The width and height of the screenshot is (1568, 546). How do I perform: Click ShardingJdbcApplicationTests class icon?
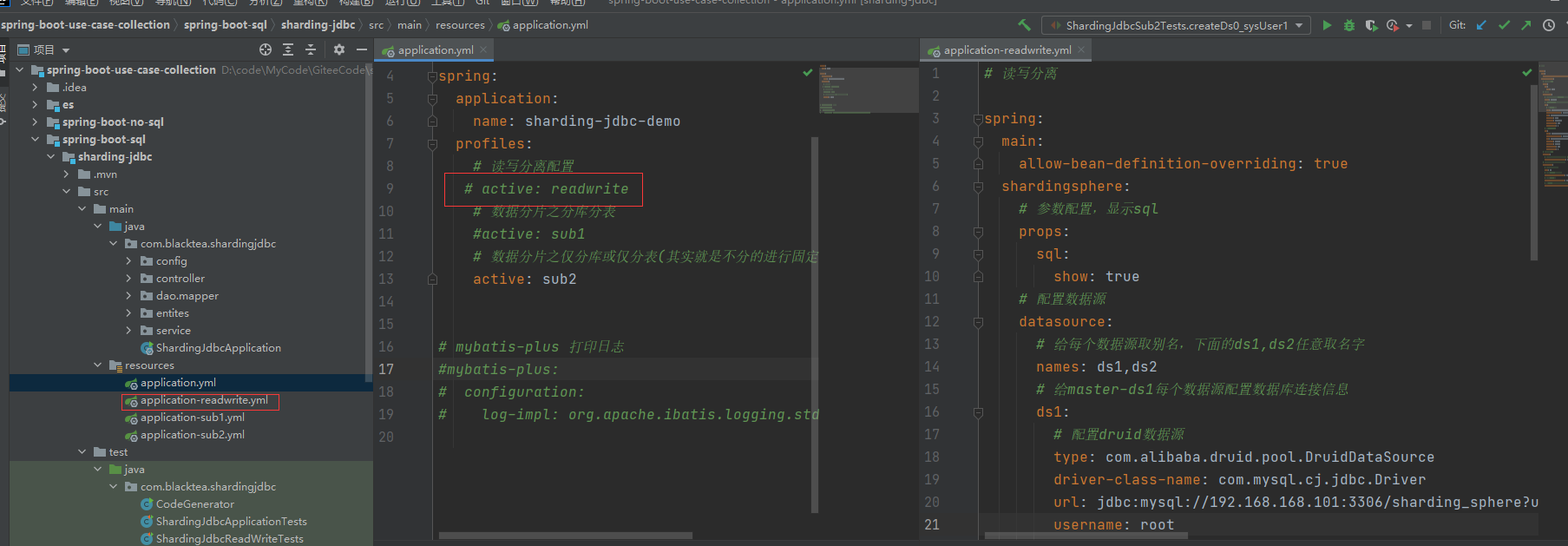[x=147, y=522]
